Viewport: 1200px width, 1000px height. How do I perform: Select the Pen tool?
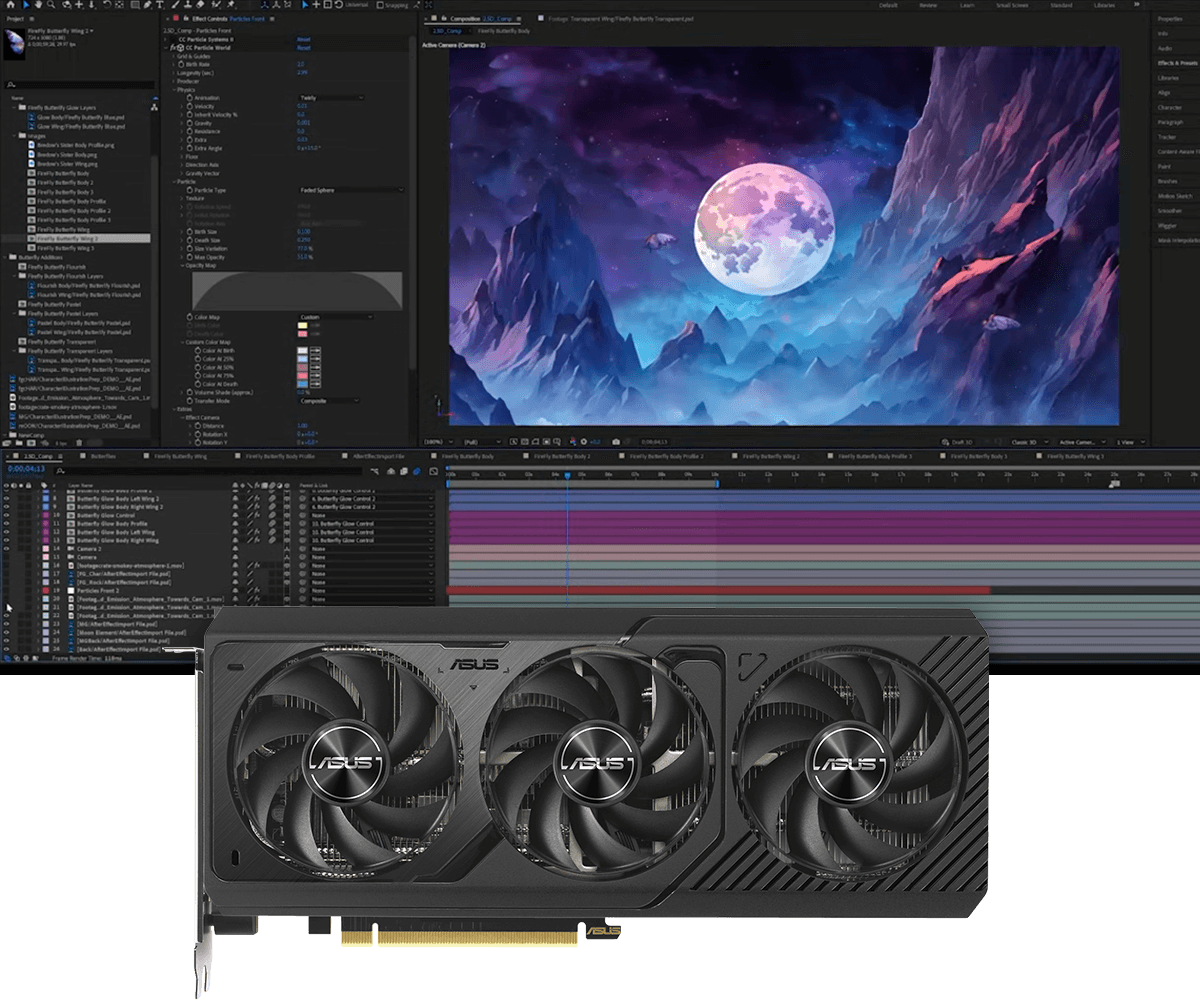(x=148, y=5)
